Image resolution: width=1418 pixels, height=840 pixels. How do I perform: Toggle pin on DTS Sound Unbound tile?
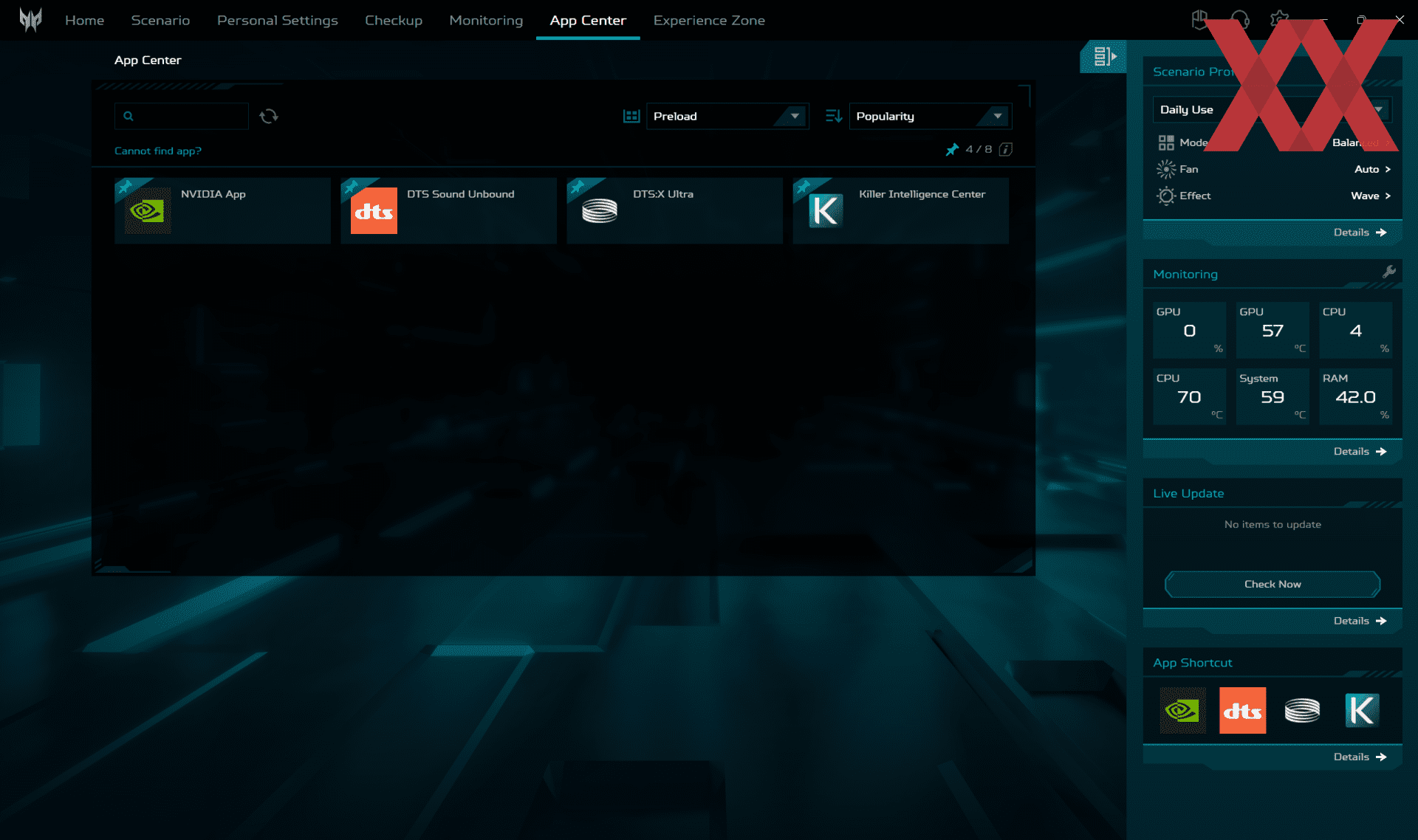(351, 187)
